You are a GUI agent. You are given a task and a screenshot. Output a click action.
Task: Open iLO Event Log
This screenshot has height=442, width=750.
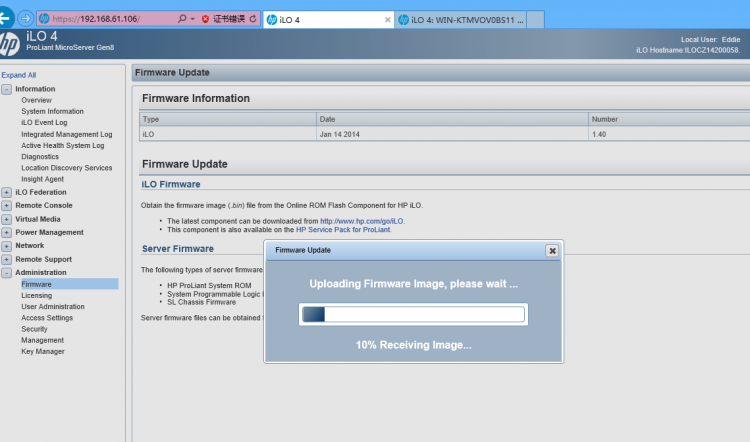pos(44,122)
